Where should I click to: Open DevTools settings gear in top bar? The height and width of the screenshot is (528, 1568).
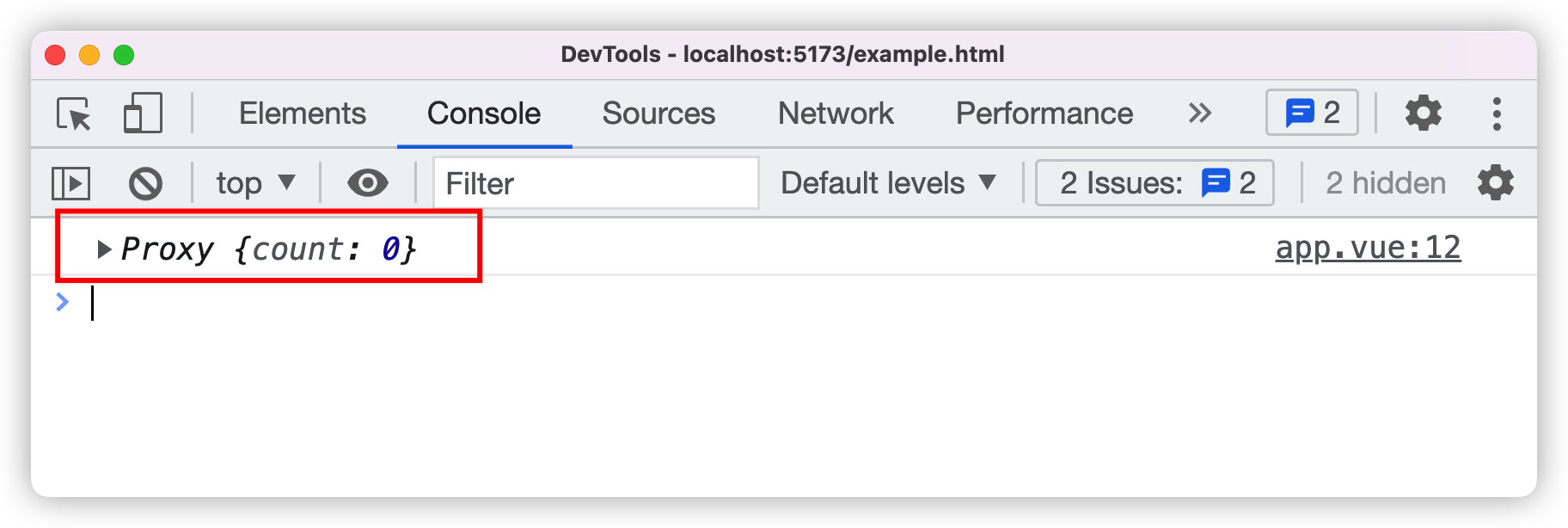point(1423,114)
